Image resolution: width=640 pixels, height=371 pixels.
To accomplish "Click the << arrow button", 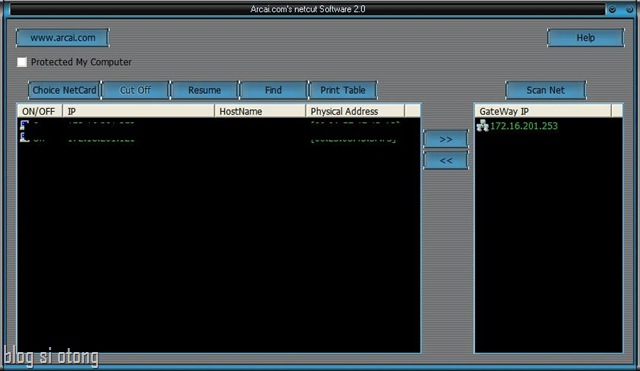I will click(446, 160).
